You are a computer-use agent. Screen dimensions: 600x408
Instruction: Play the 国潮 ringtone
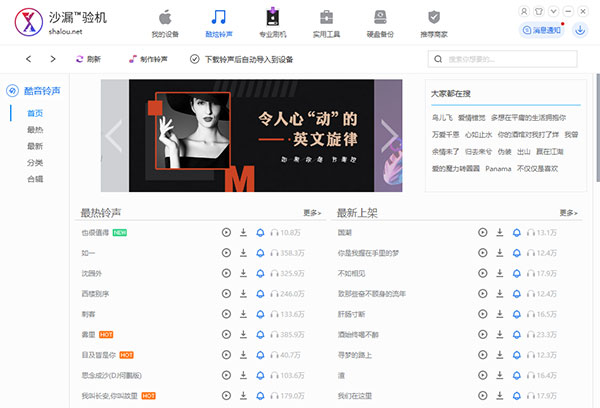click(483, 232)
